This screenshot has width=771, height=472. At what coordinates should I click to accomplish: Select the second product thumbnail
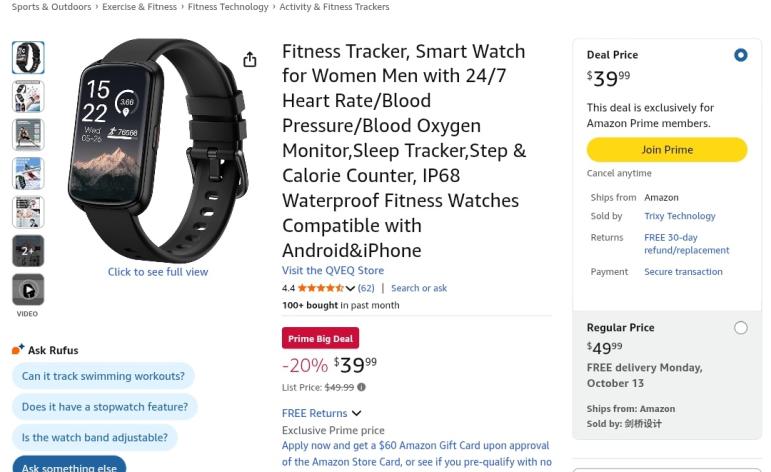click(x=28, y=97)
